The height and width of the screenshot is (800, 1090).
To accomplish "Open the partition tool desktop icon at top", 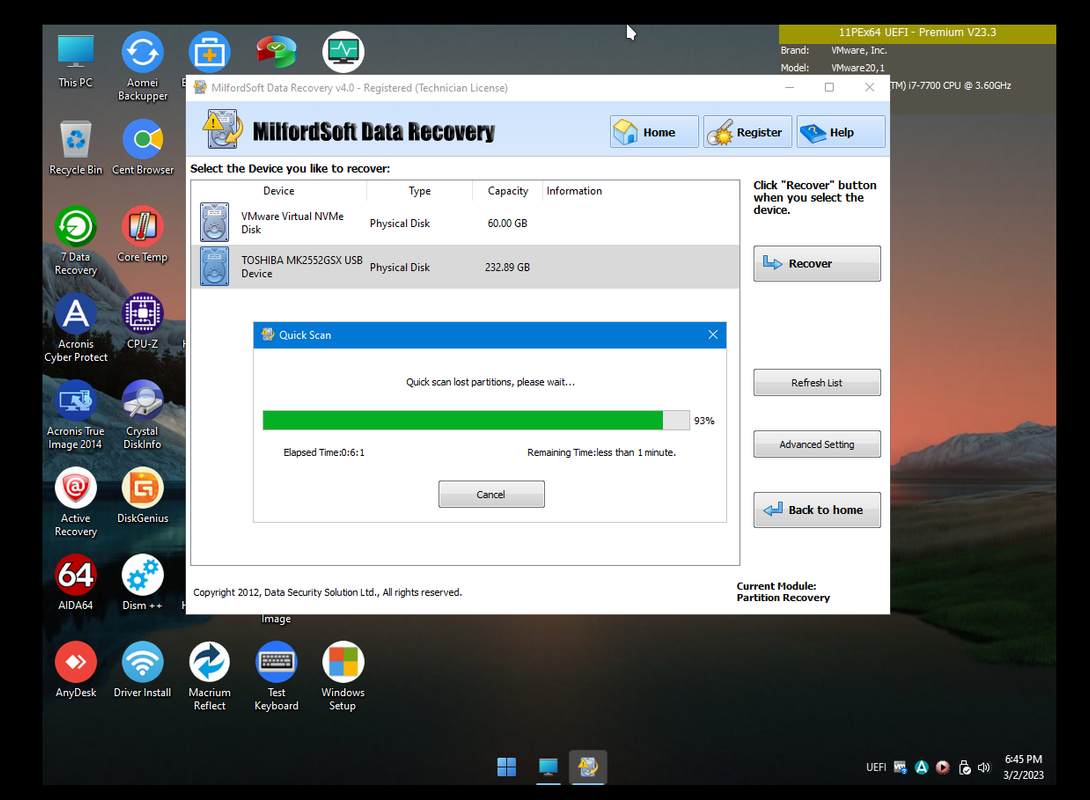I will [x=276, y=52].
